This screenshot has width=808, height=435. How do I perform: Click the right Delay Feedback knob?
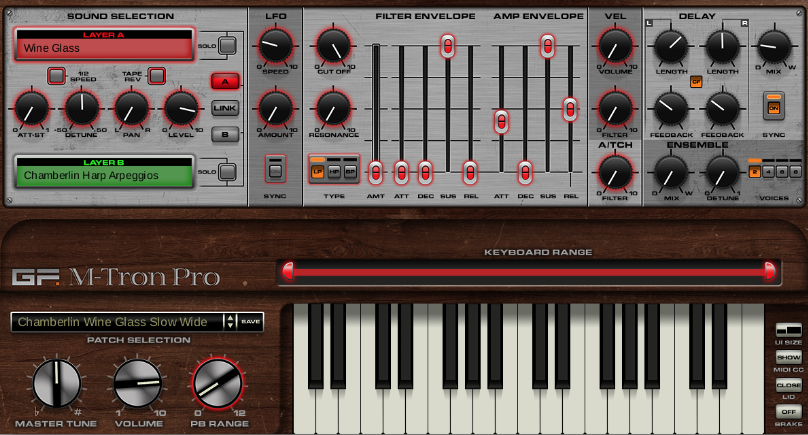pos(722,109)
